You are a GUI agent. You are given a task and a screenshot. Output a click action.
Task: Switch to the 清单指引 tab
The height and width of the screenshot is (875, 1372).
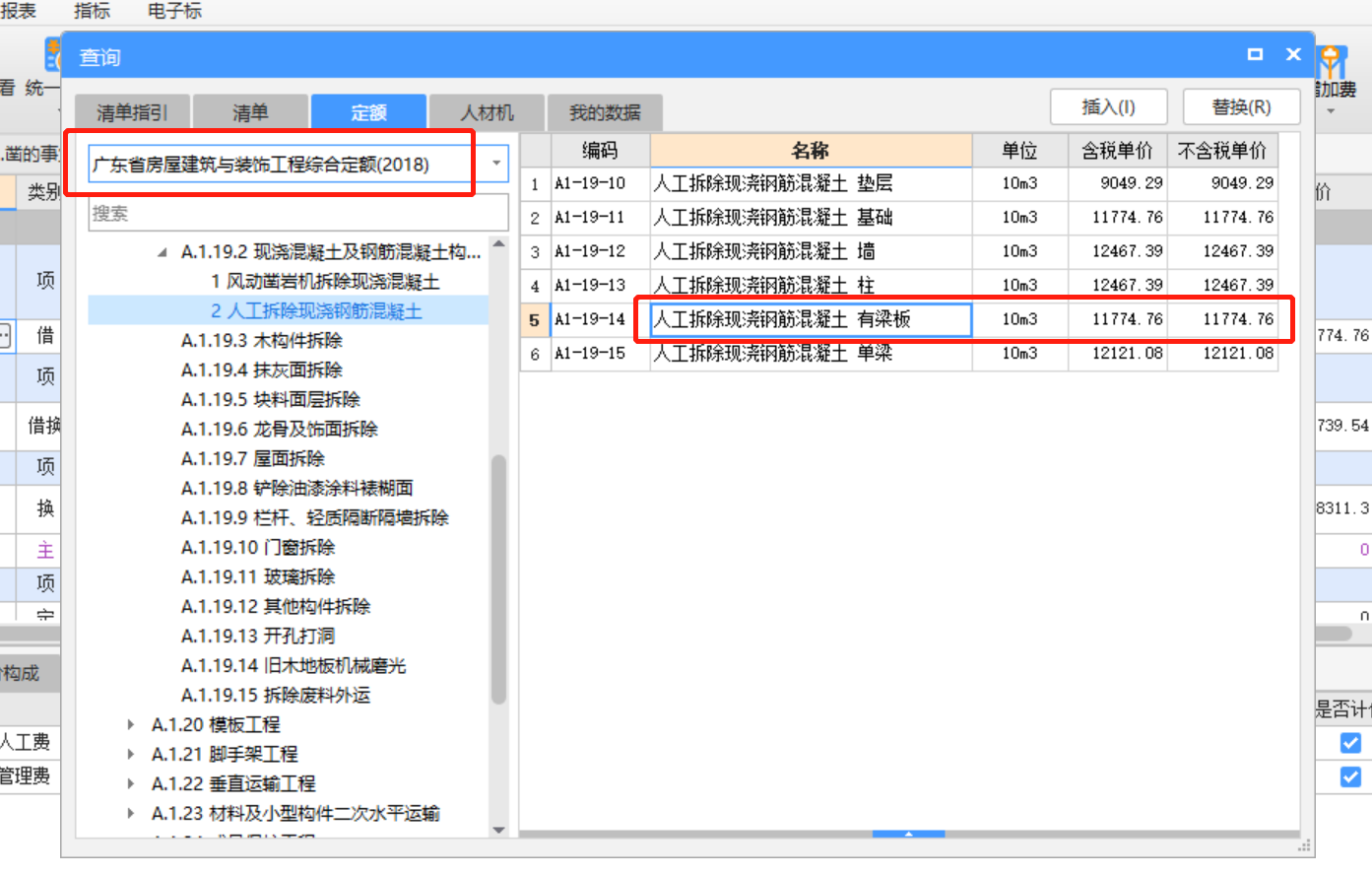click(x=132, y=112)
